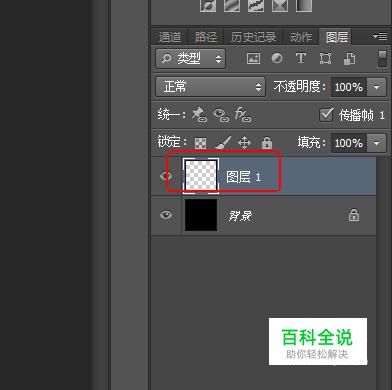Open the layers panel flyout menu
The width and height of the screenshot is (392, 390).
[x=380, y=36]
